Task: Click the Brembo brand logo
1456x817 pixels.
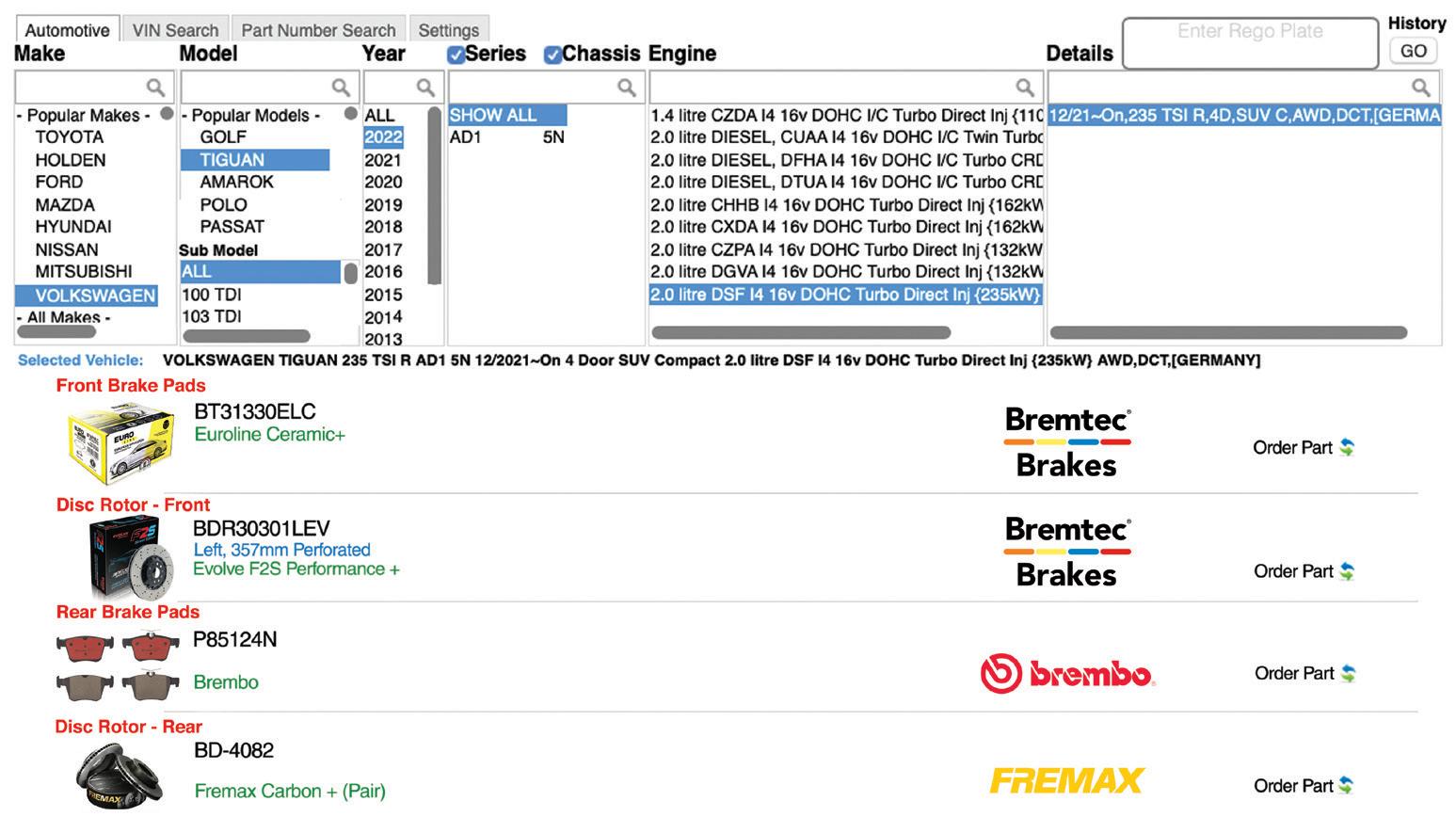Action: [1067, 674]
